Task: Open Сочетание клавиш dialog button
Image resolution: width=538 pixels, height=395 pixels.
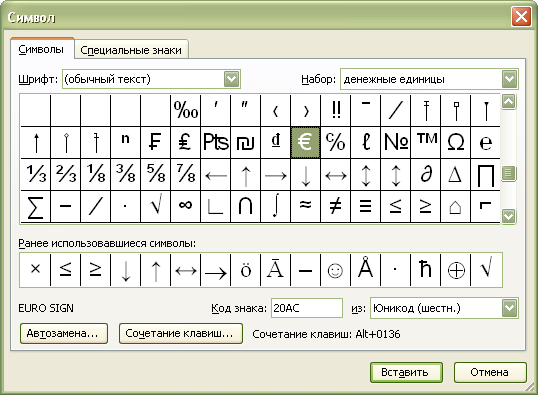Action: coord(181,333)
